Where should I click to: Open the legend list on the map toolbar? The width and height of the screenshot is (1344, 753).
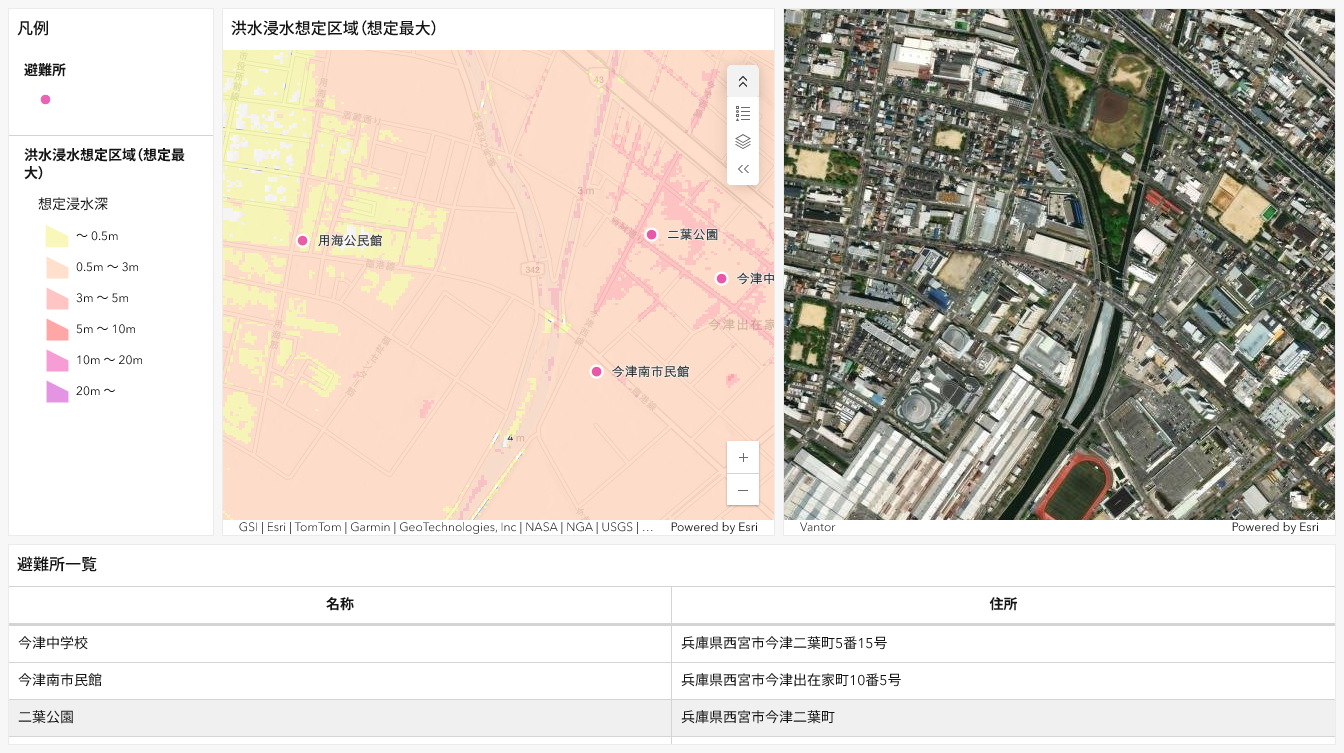(743, 113)
